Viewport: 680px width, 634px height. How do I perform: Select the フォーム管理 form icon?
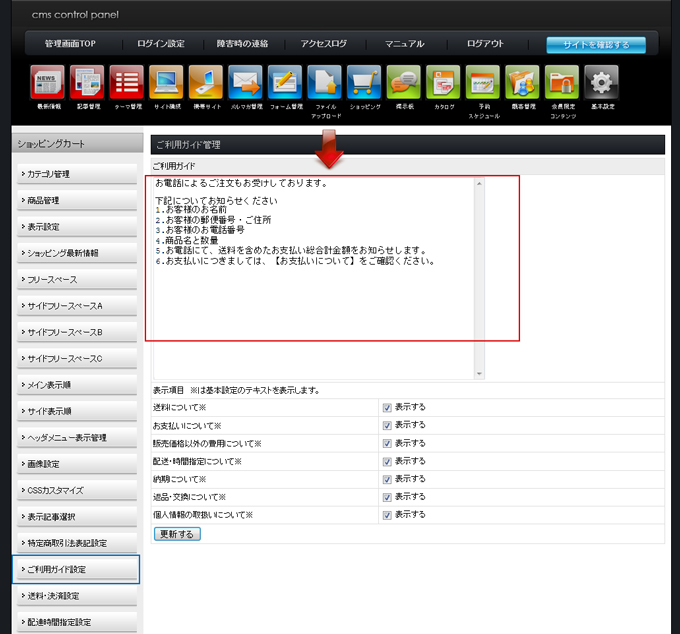[x=285, y=83]
